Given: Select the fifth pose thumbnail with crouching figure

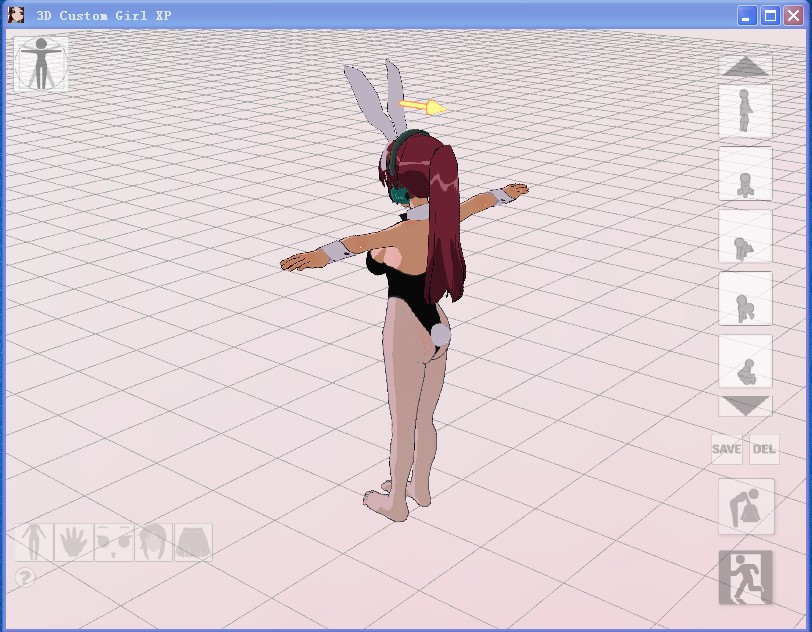Looking at the screenshot, I should pos(745,361).
